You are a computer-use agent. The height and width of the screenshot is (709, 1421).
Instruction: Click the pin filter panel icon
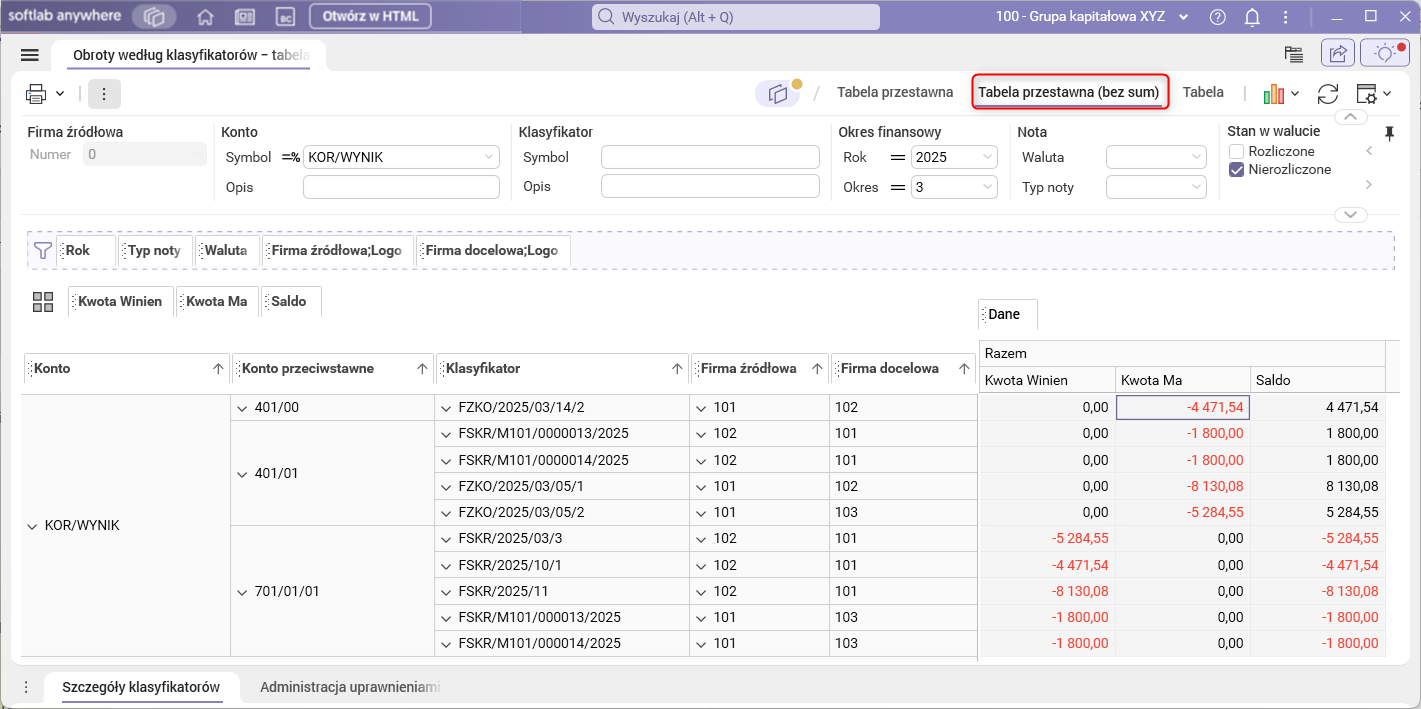tap(1389, 133)
